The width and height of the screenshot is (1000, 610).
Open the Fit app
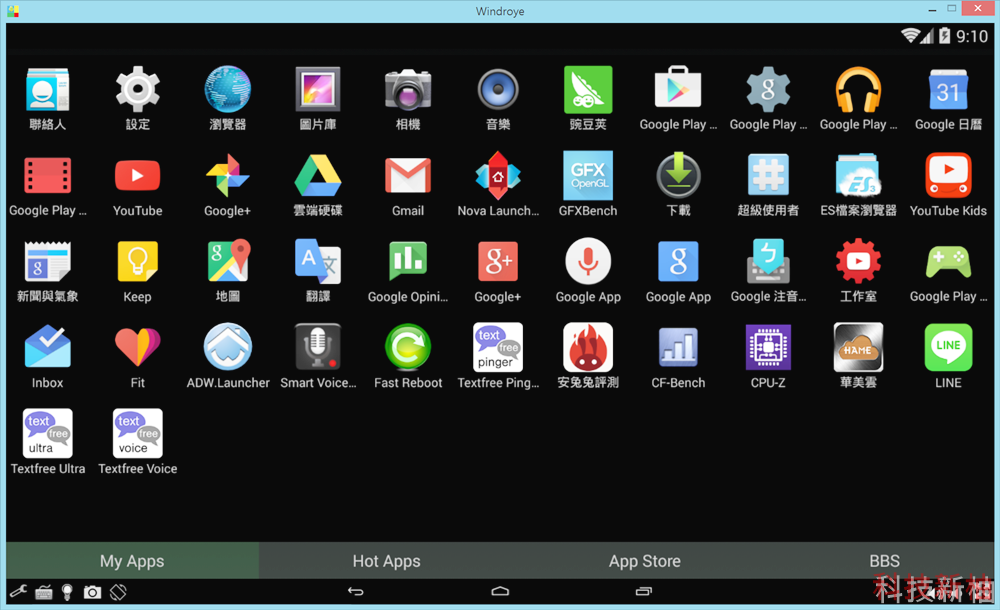137,346
